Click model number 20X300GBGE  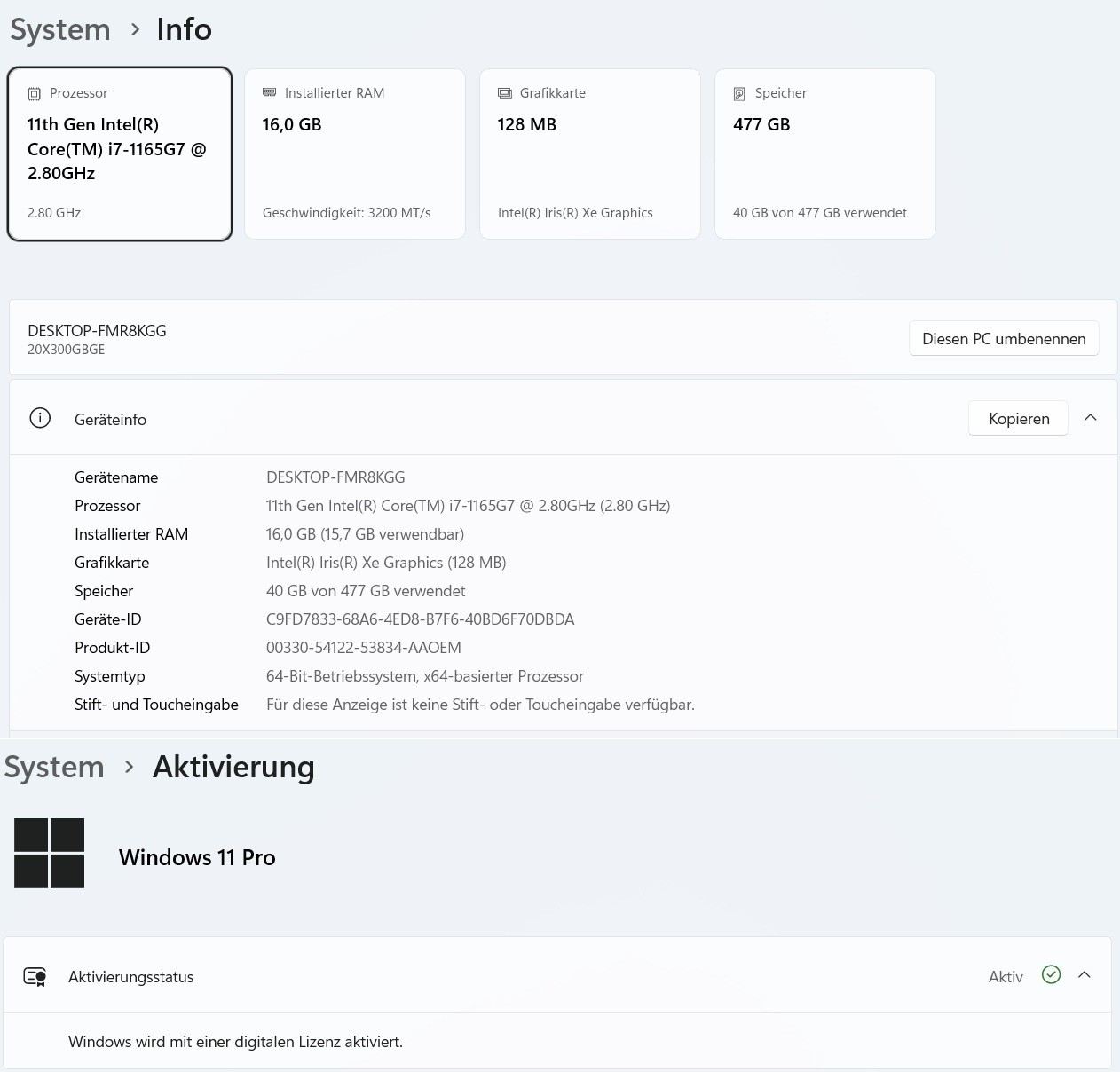click(x=67, y=350)
